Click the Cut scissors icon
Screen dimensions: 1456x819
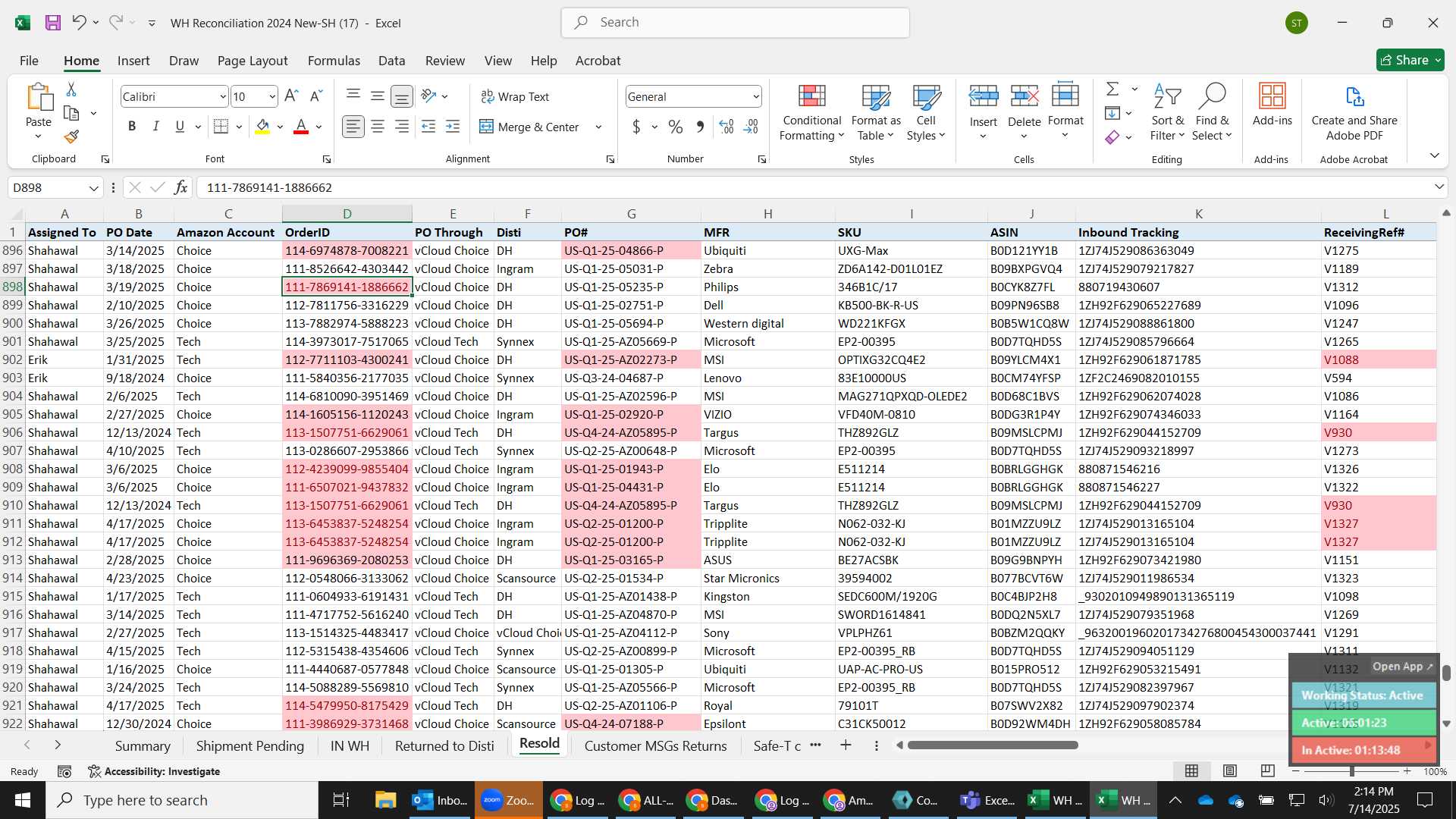[x=71, y=89]
